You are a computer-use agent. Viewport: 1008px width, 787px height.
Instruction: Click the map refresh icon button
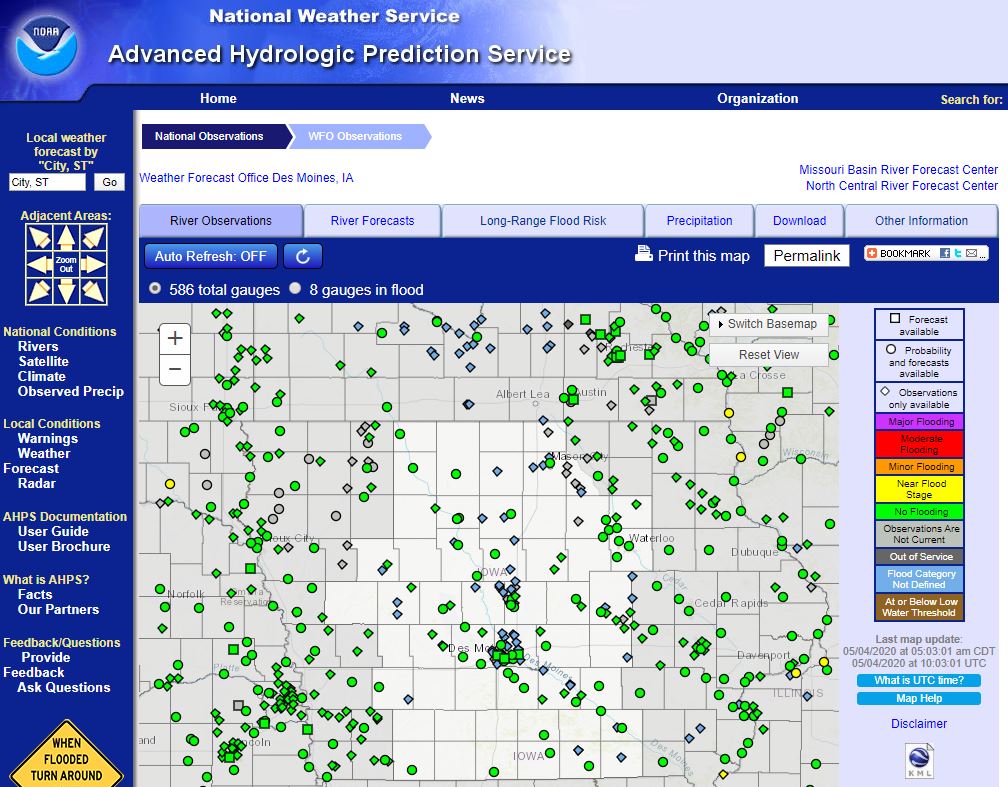[303, 256]
